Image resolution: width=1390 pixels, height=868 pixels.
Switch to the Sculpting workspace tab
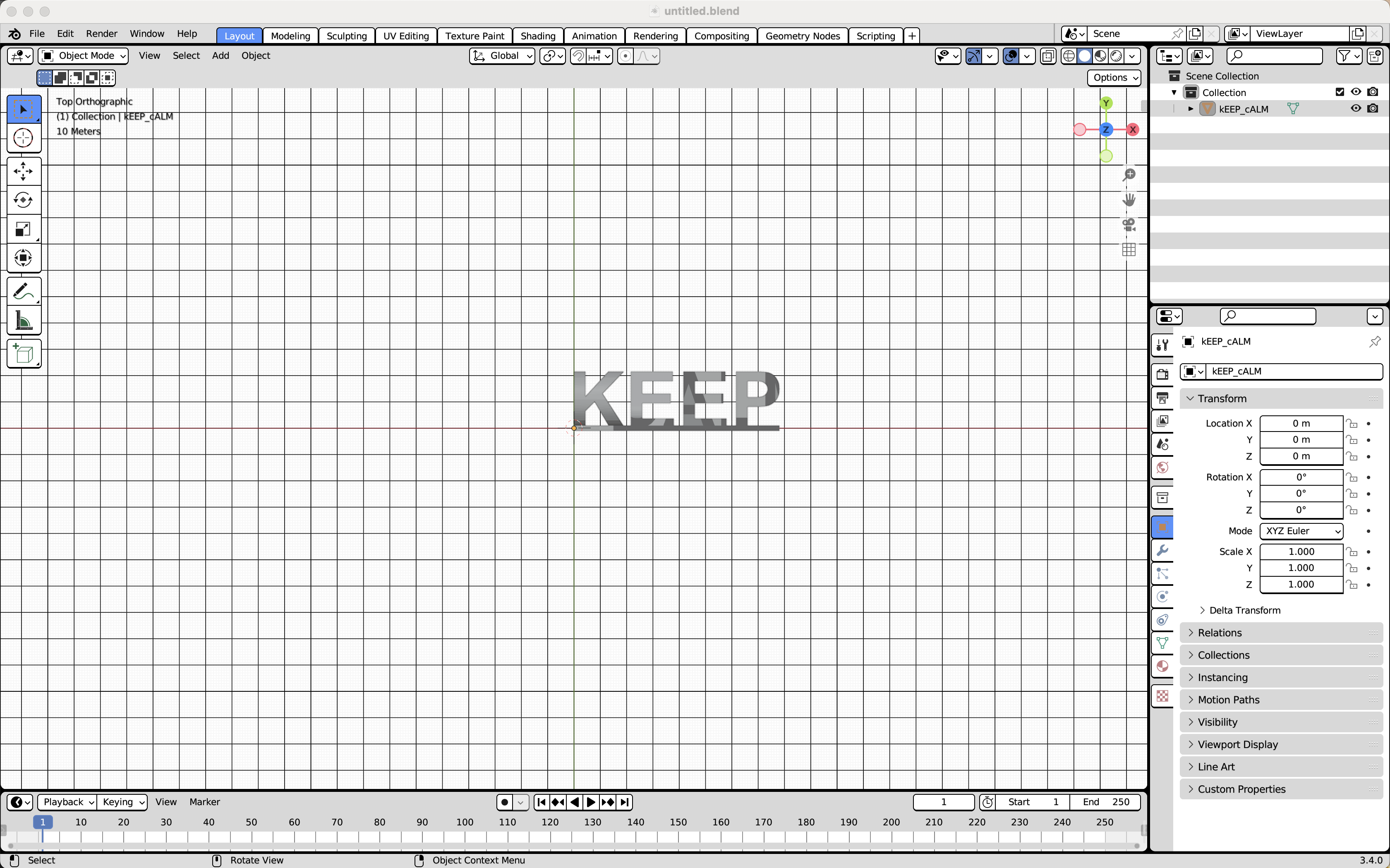347,36
